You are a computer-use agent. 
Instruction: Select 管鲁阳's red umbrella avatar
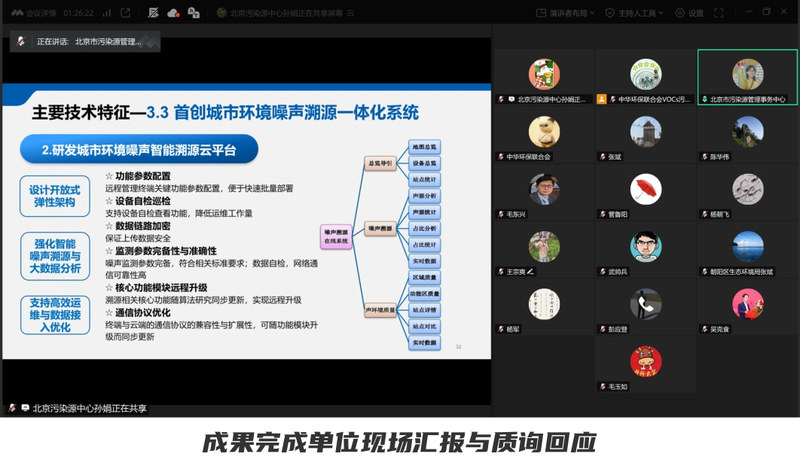point(646,189)
